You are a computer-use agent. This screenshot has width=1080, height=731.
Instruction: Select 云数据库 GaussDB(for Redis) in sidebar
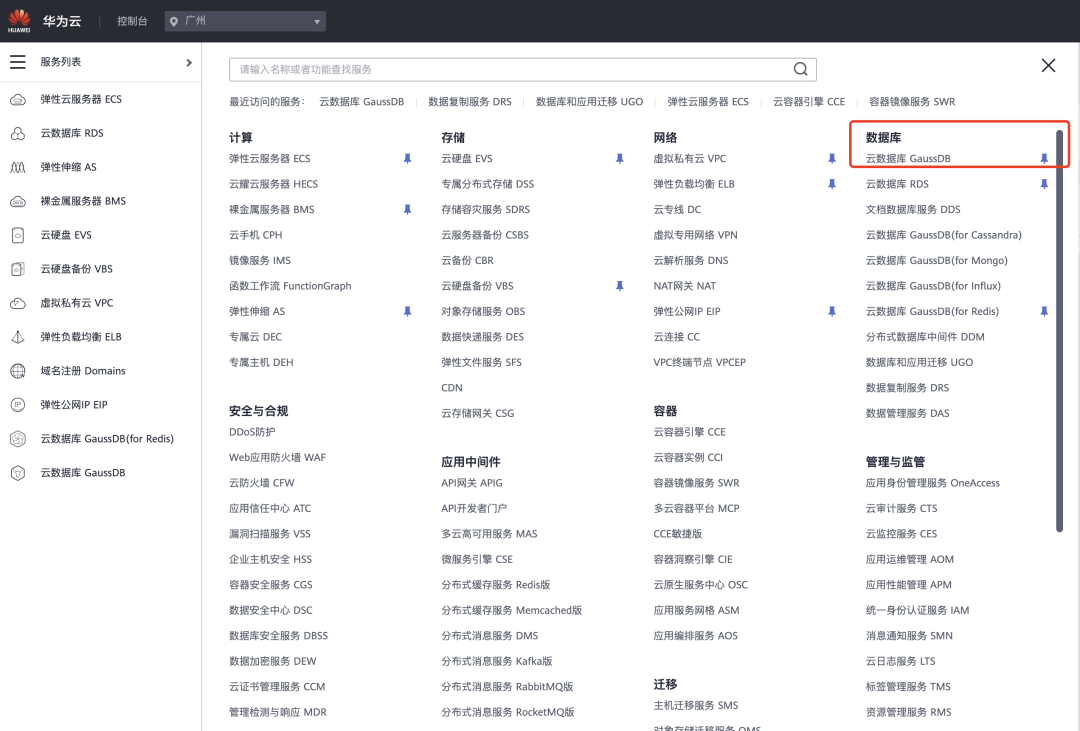click(x=107, y=439)
